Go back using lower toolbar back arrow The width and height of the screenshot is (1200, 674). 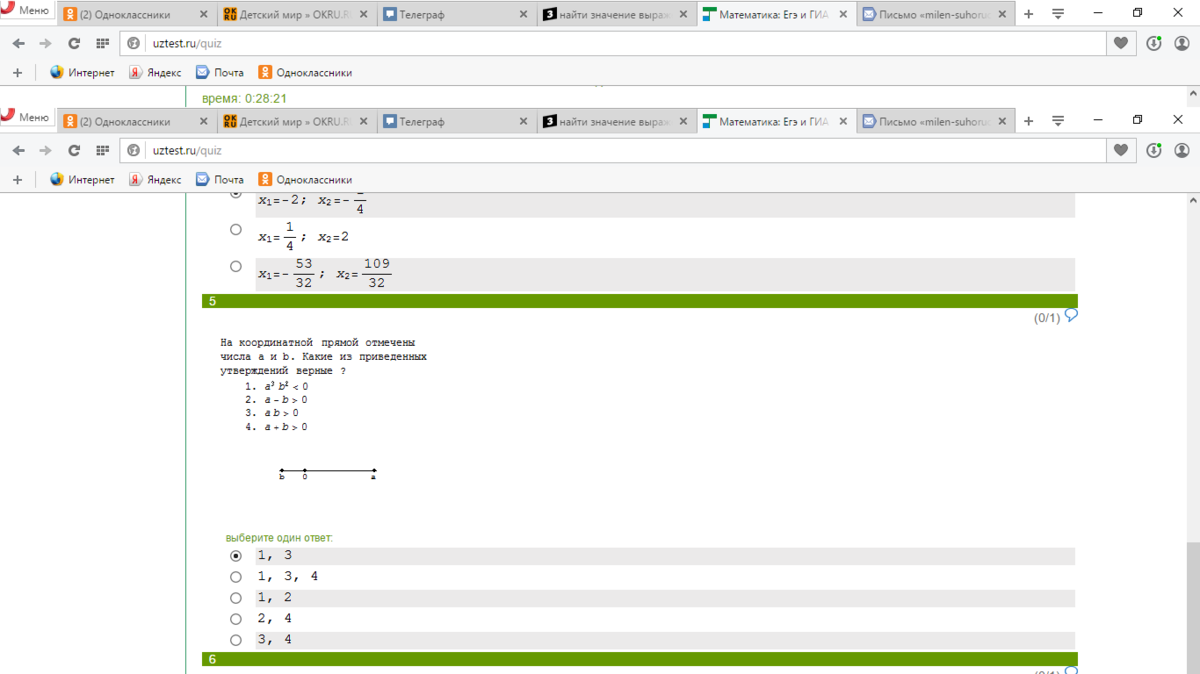point(18,151)
